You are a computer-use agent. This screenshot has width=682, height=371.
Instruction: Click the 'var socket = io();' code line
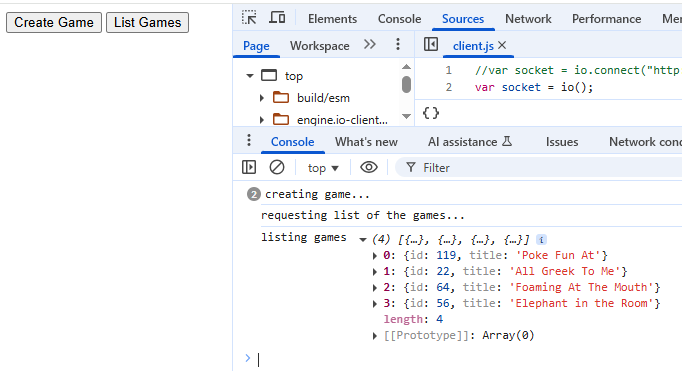click(x=534, y=87)
